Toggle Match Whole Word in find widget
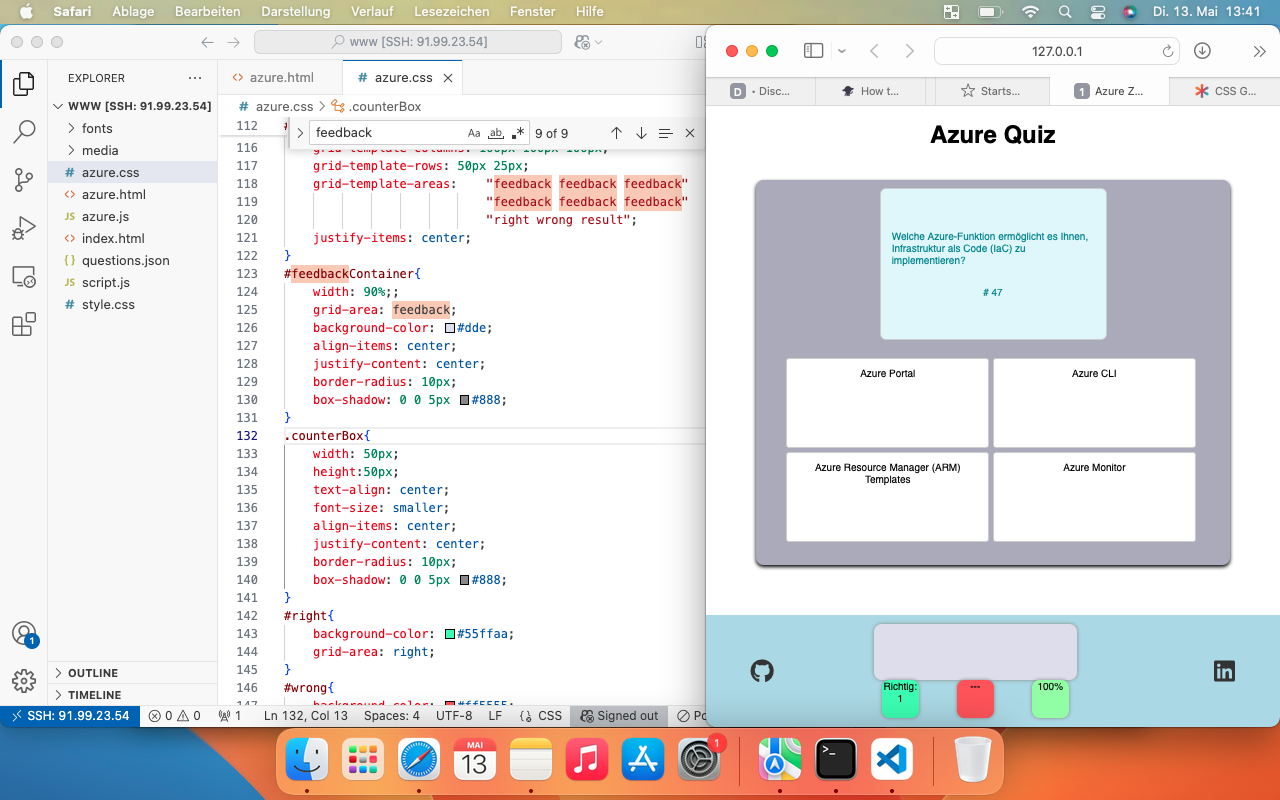 pyautogui.click(x=496, y=133)
